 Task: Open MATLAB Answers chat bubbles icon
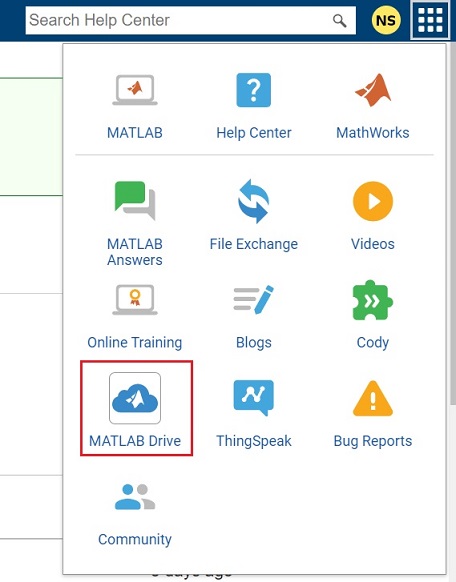(135, 200)
